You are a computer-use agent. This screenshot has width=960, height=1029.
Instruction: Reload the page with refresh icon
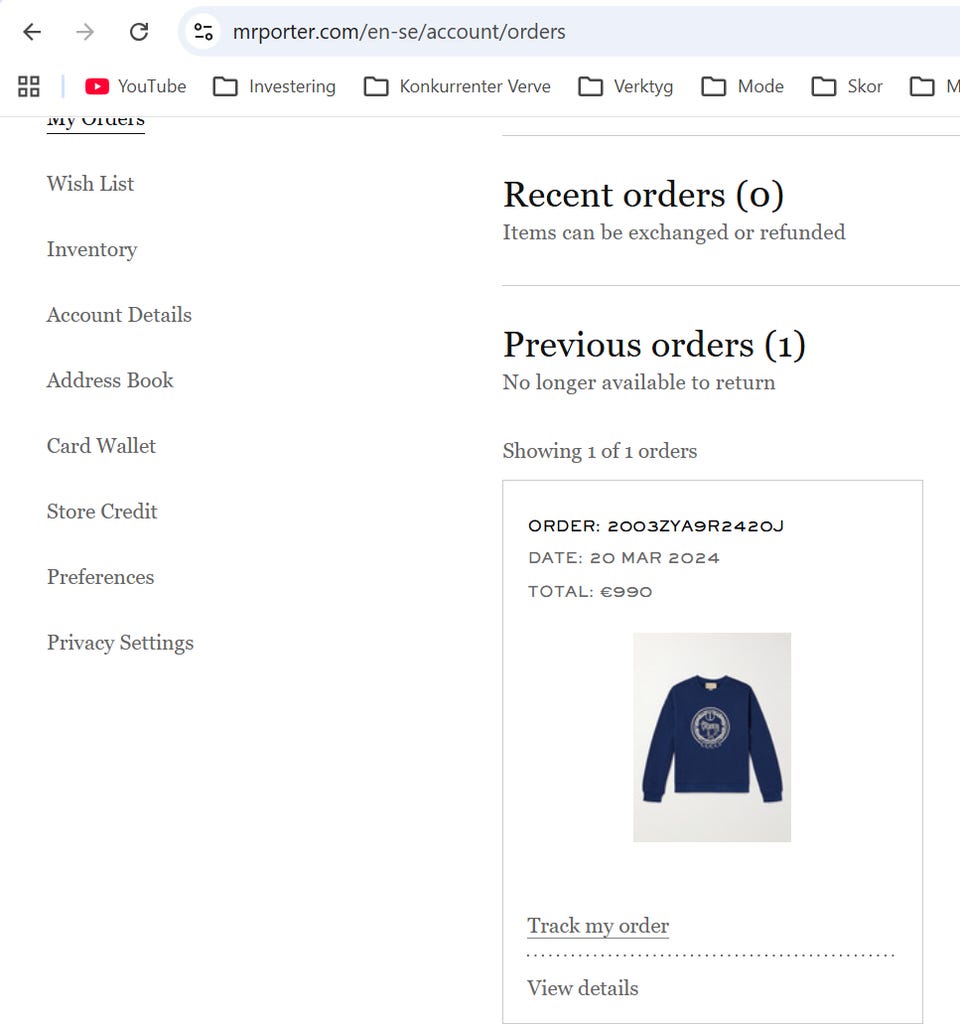[x=139, y=32]
